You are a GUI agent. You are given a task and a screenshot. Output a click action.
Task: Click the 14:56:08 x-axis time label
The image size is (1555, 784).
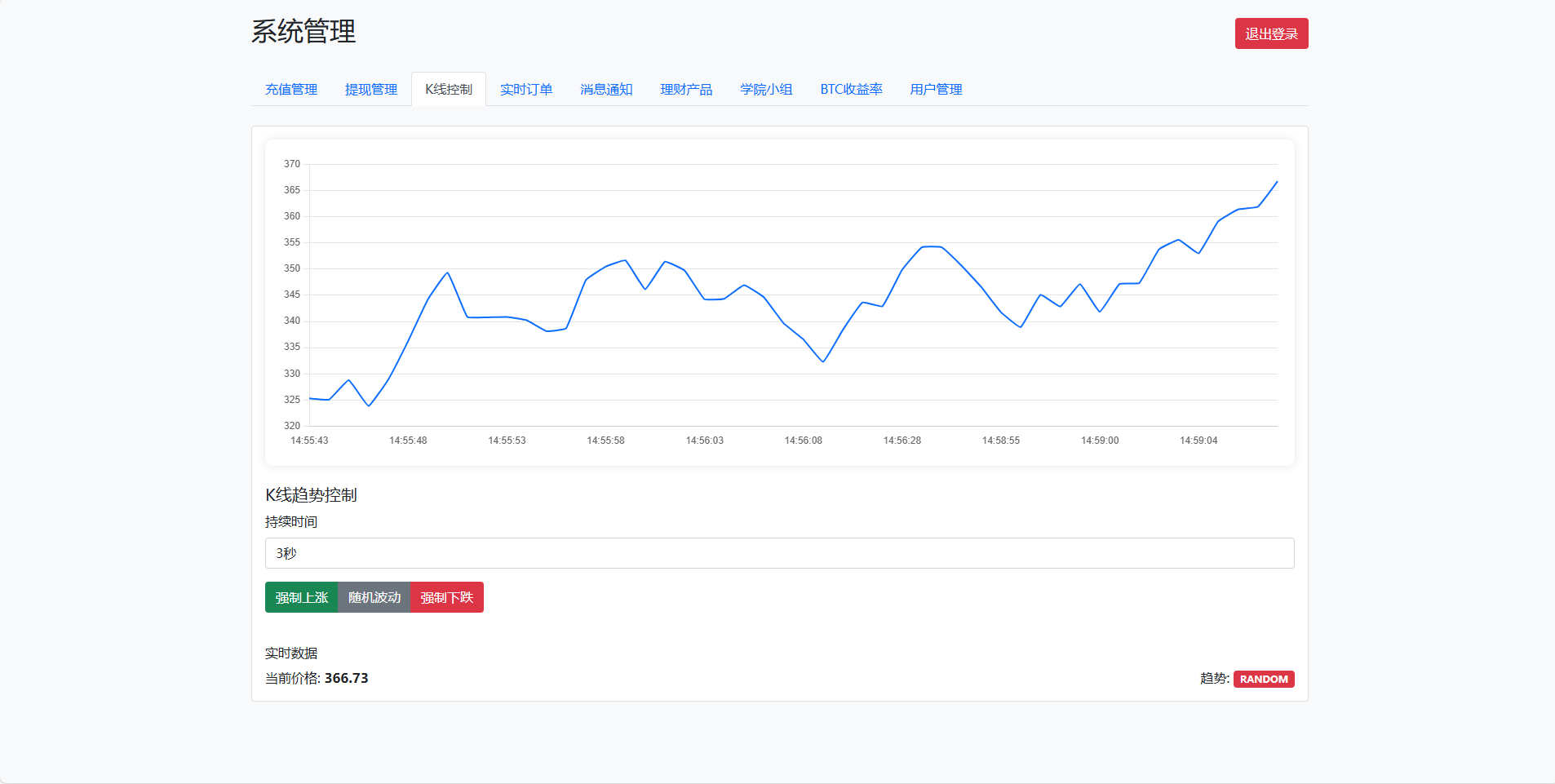point(803,441)
